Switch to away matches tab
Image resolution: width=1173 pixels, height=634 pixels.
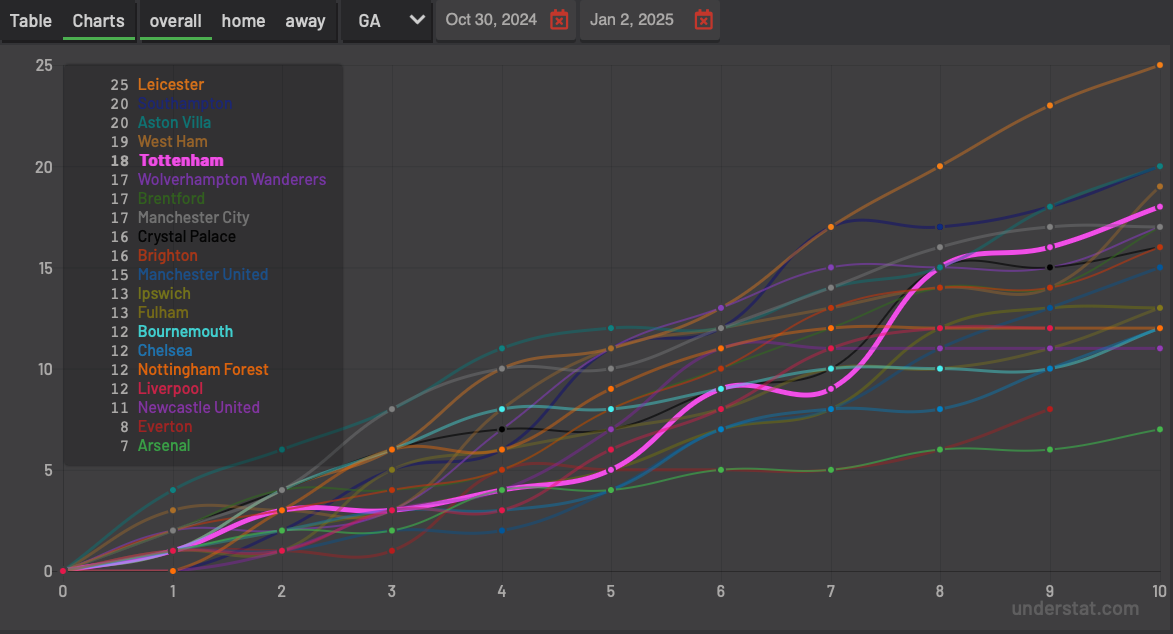pyautogui.click(x=305, y=21)
